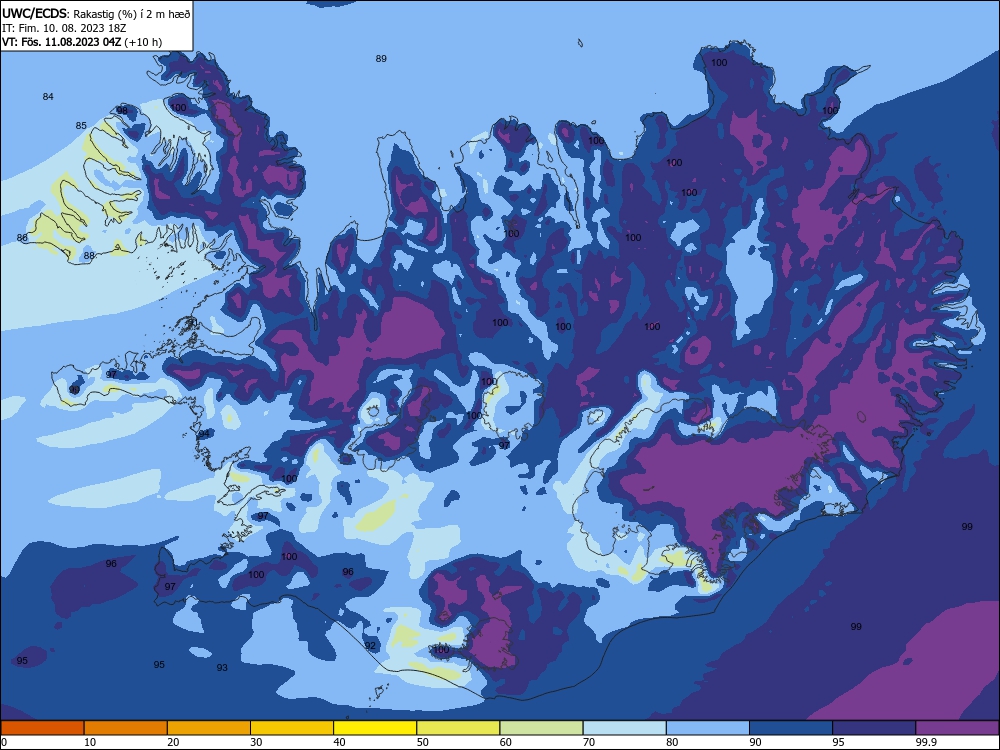Click the '70' tick label on the color scale
The width and height of the screenshot is (1000, 750).
click(x=589, y=742)
